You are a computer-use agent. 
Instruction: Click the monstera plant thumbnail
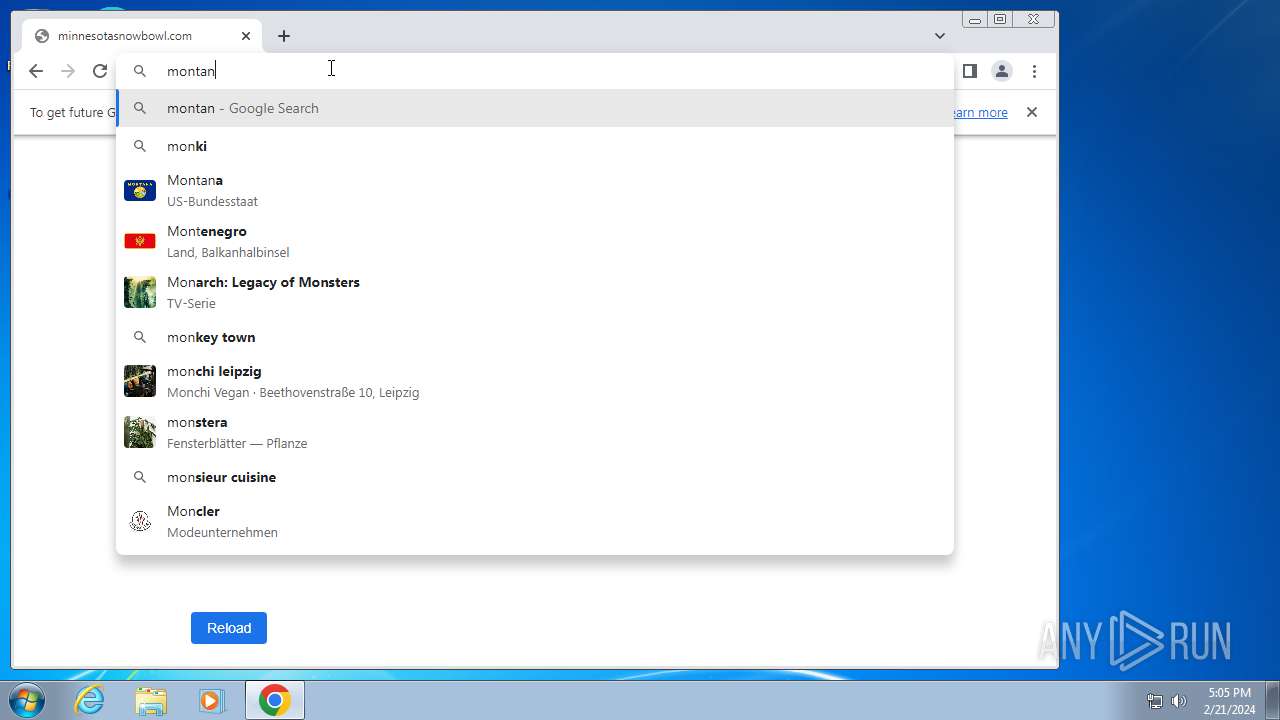point(140,432)
